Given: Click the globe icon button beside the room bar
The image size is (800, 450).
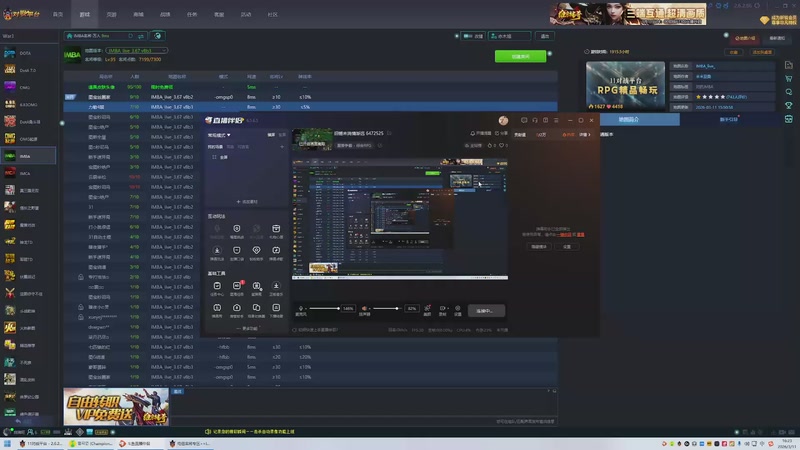Looking at the screenshot, I should click(x=158, y=36).
